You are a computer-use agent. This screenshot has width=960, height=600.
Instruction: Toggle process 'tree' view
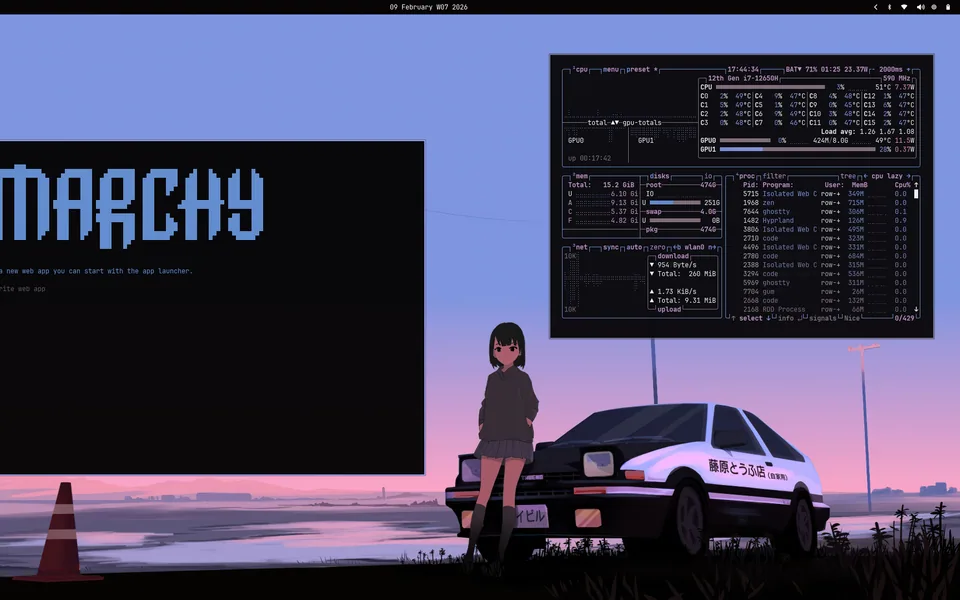click(848, 176)
